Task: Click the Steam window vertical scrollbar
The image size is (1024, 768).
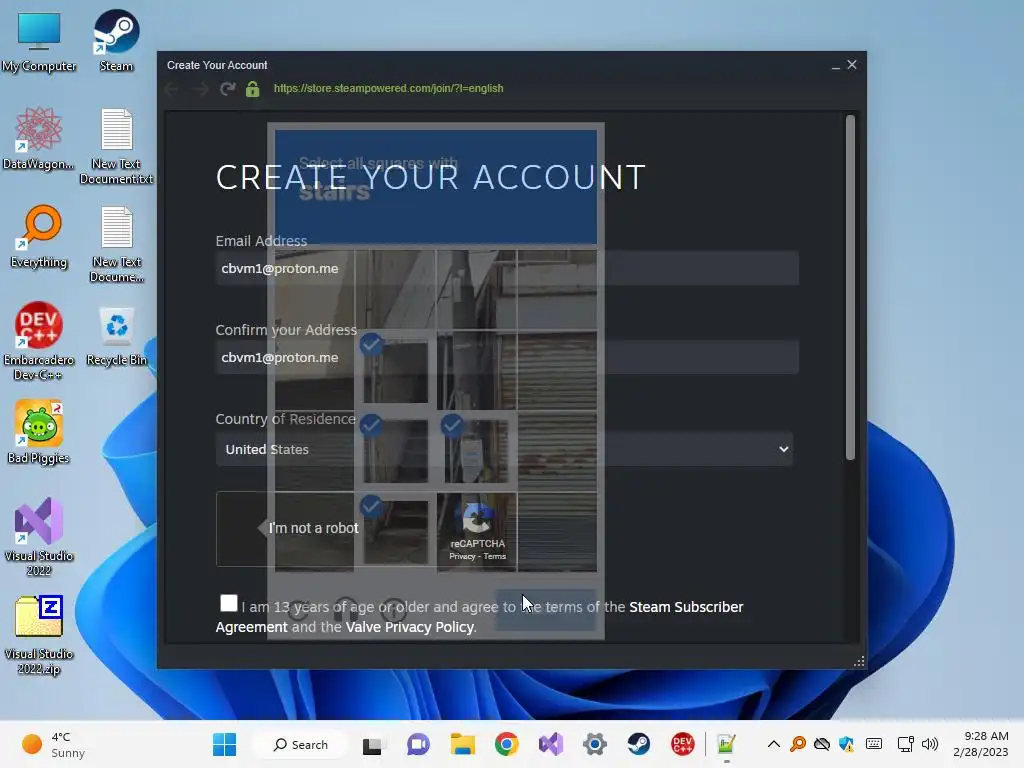Action: [850, 287]
